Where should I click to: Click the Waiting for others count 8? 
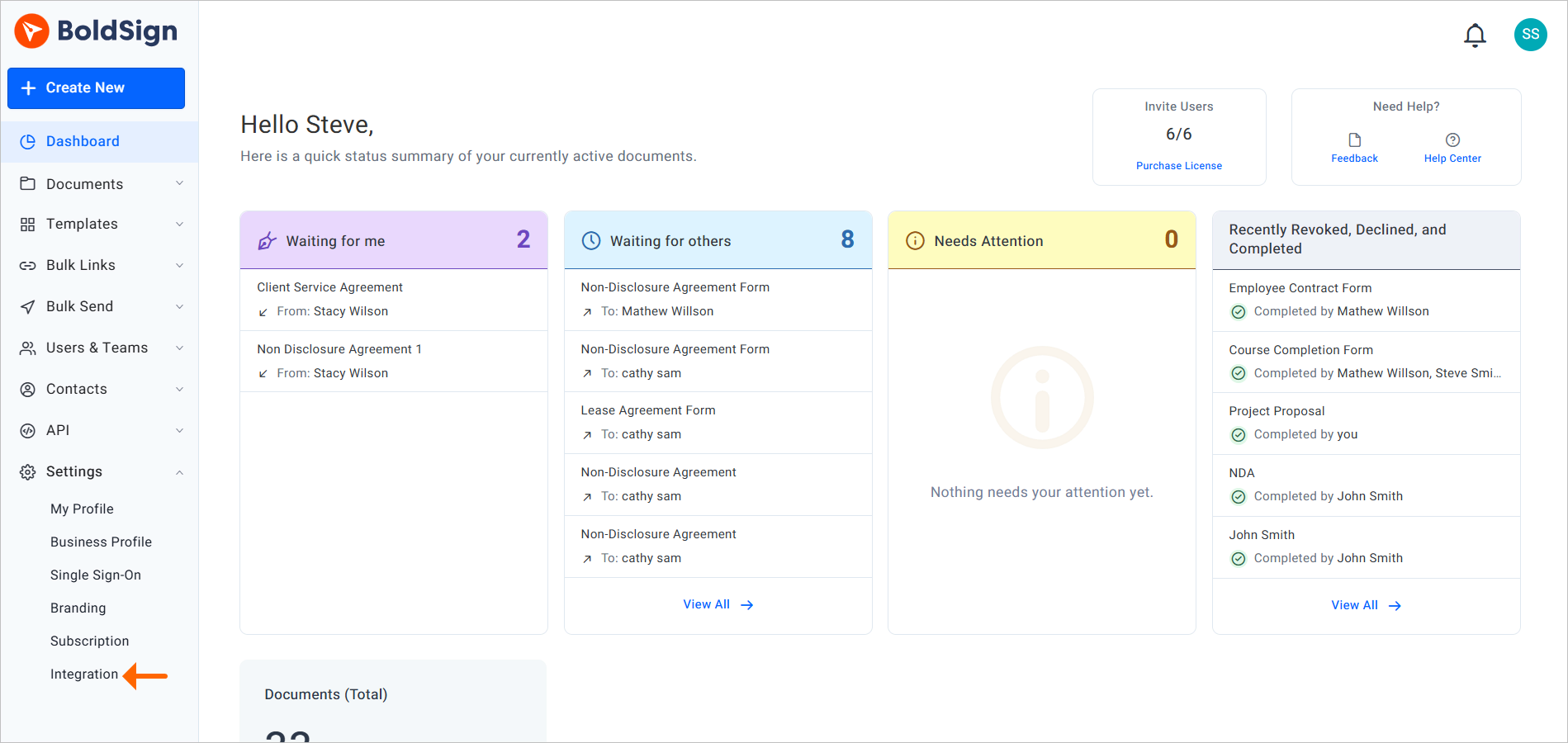pyautogui.click(x=847, y=239)
